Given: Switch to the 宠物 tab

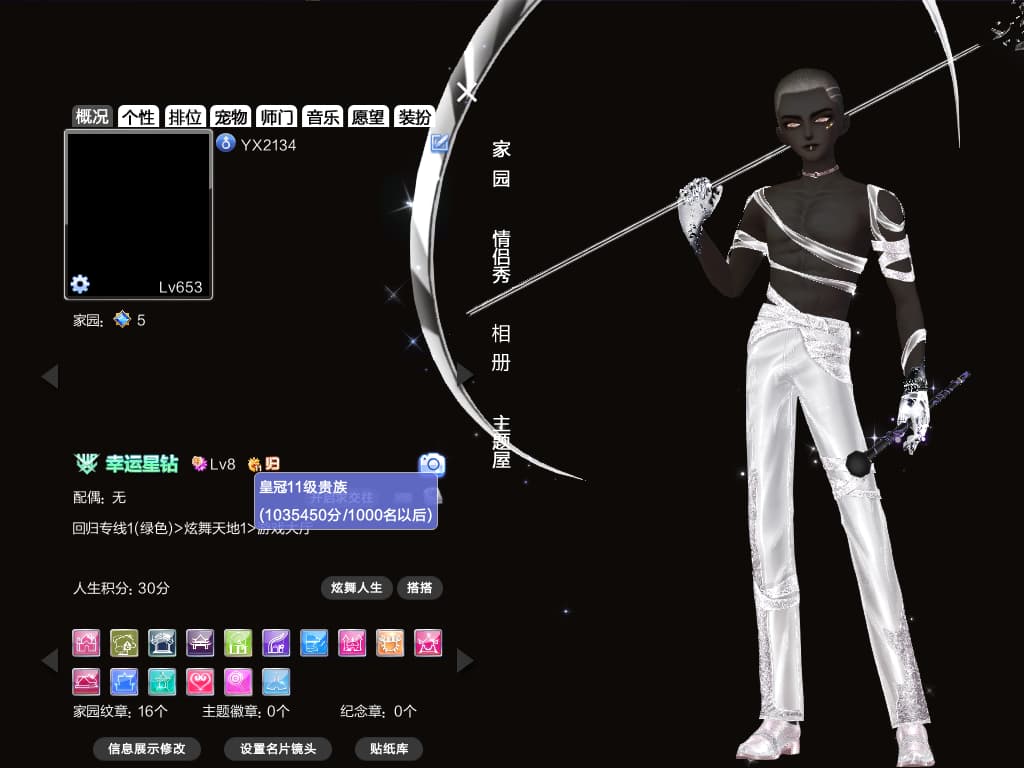Looking at the screenshot, I should 230,116.
